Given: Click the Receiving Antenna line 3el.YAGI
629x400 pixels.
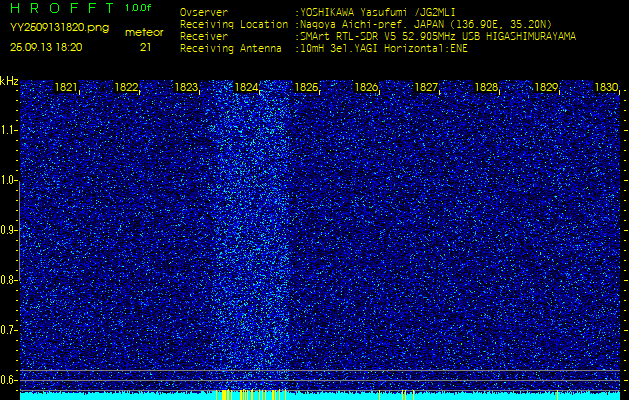Looking at the screenshot, I should [x=324, y=49].
